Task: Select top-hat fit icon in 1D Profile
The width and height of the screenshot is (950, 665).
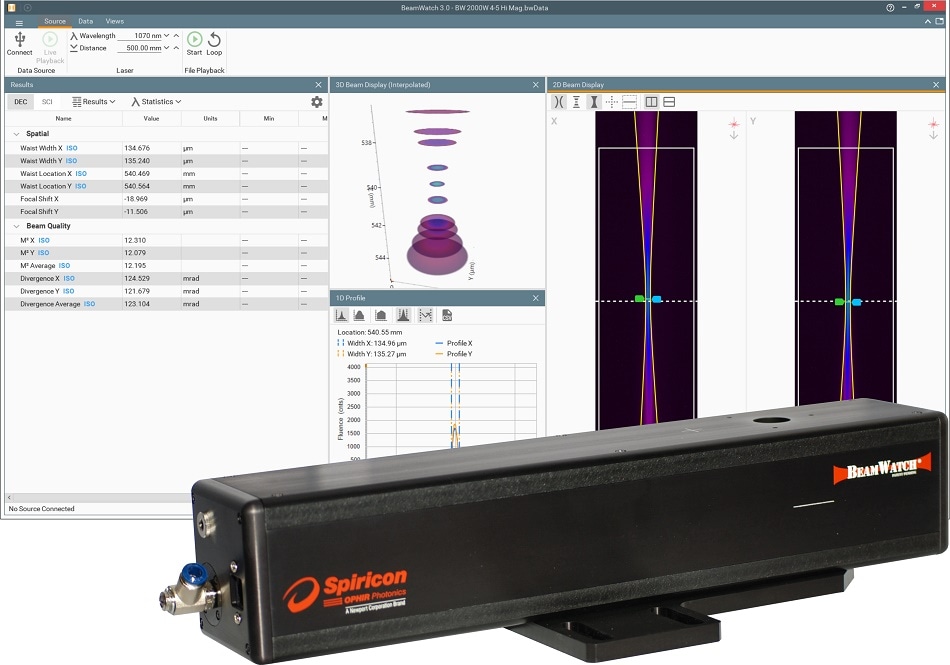Action: pos(380,315)
